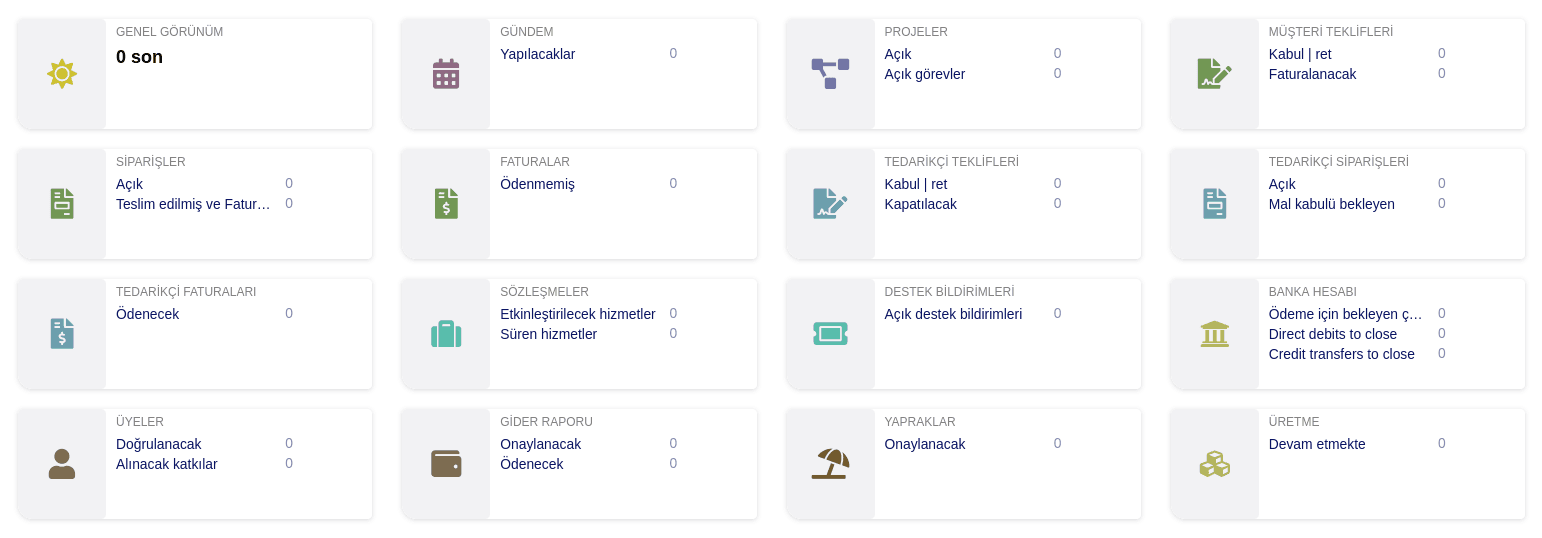The image size is (1542, 538).
Task: Click the beach umbrella icon for Yapraklar
Action: (830, 464)
